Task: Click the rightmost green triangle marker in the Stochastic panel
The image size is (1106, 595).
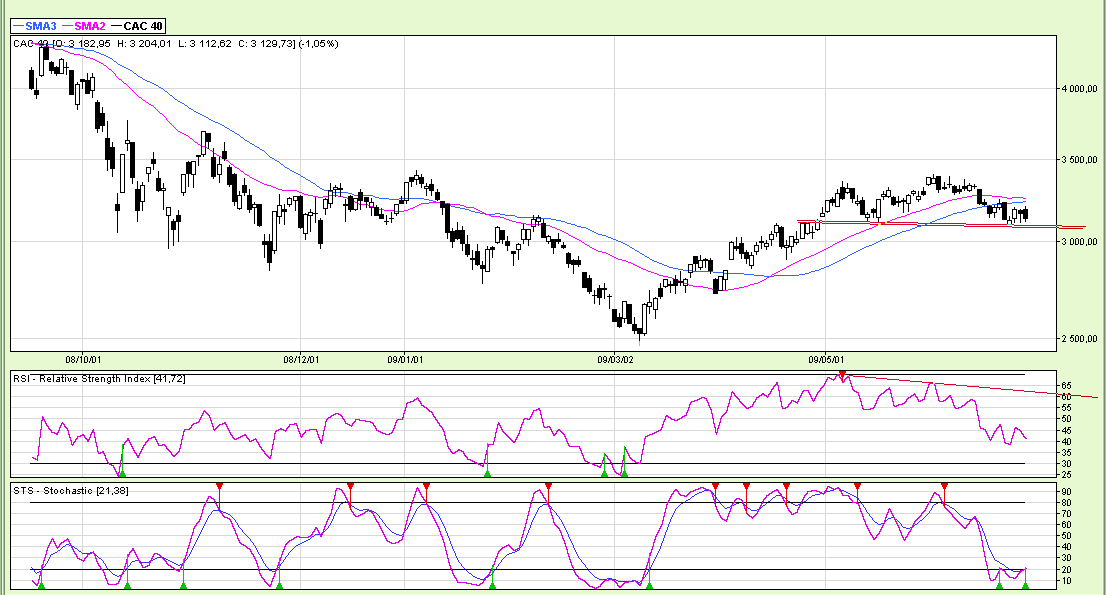Action: [x=1025, y=585]
